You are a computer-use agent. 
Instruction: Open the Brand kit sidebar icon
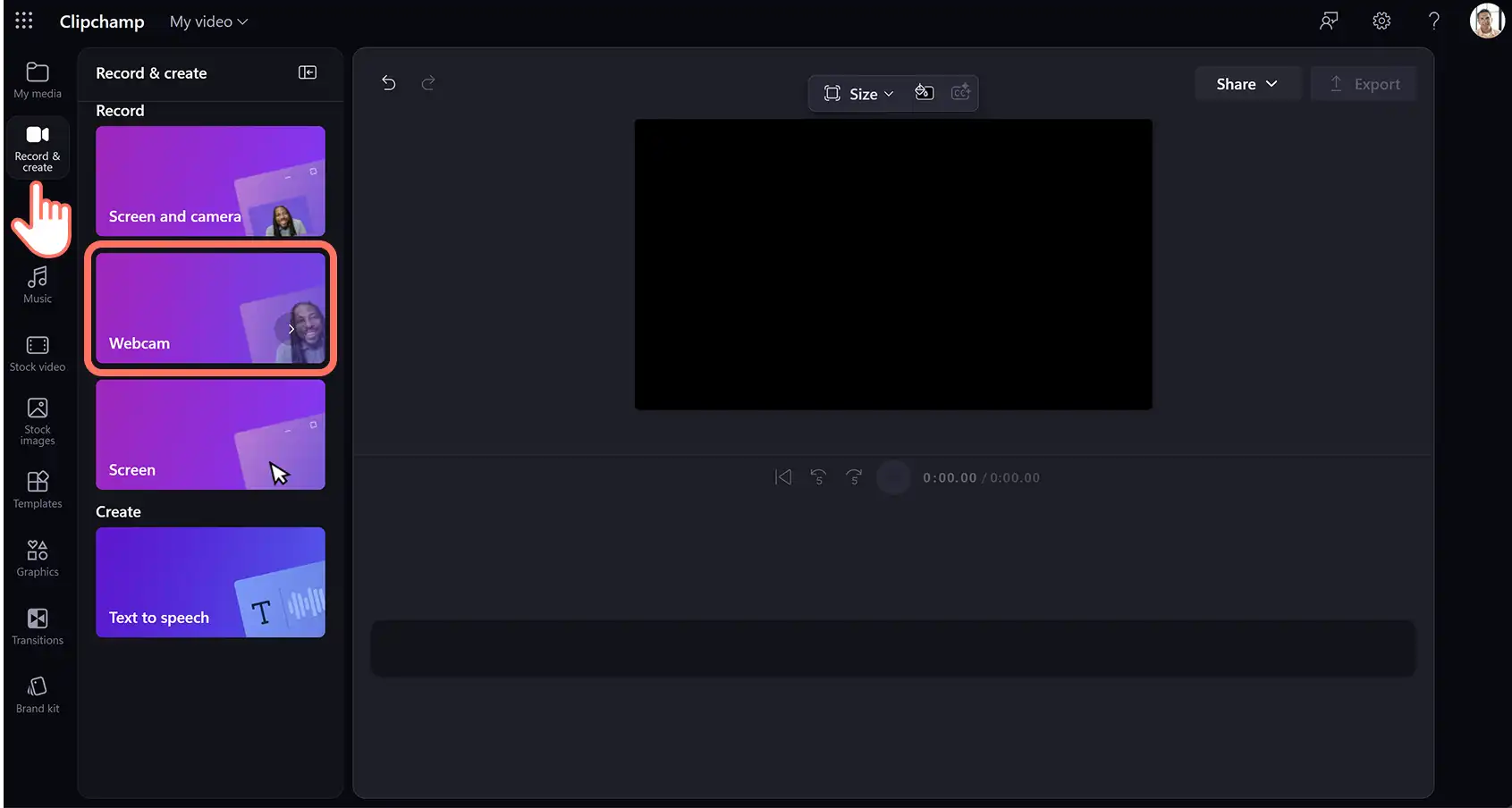click(38, 695)
